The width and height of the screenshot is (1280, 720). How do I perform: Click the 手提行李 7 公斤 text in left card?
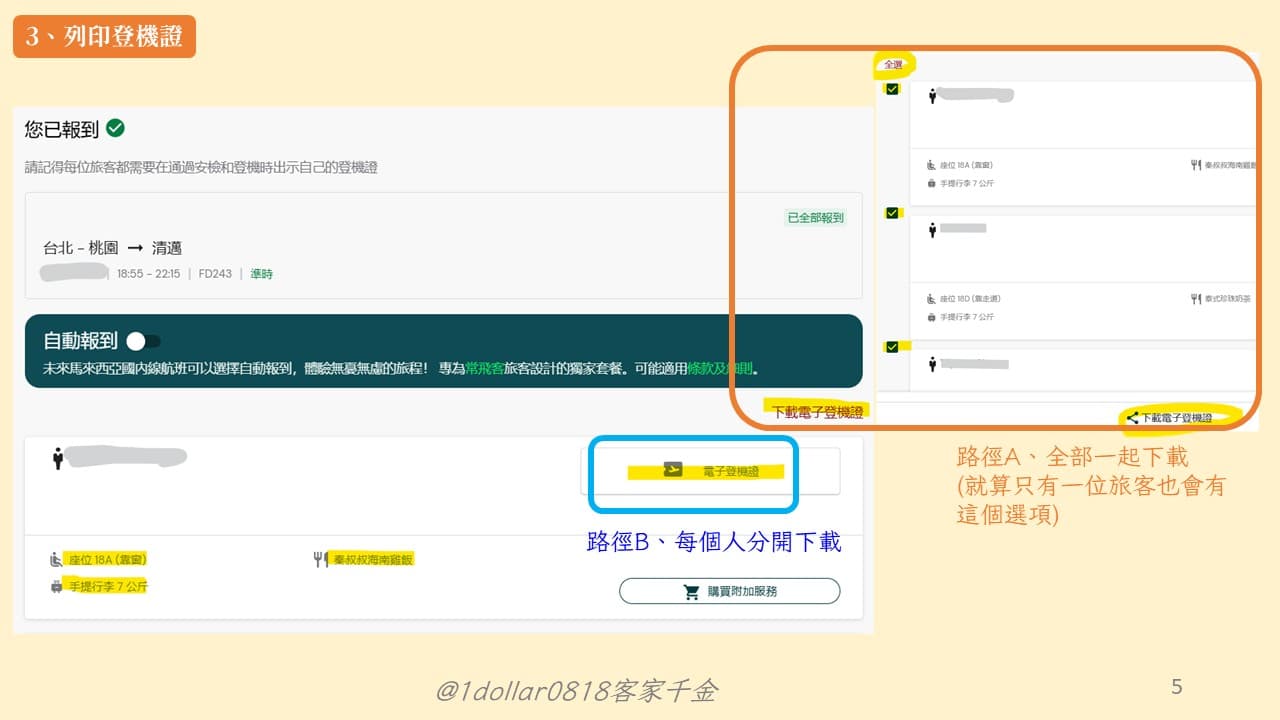pos(107,586)
